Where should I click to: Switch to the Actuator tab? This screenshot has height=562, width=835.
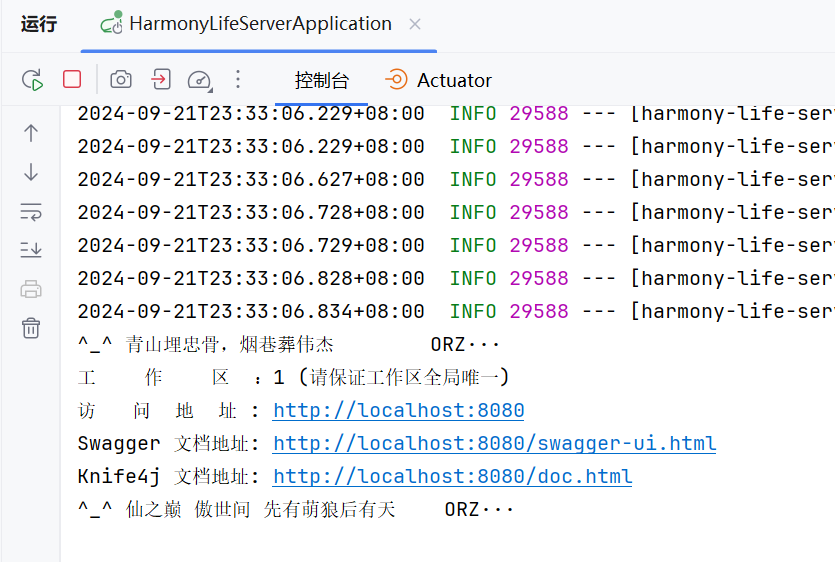click(x=438, y=80)
